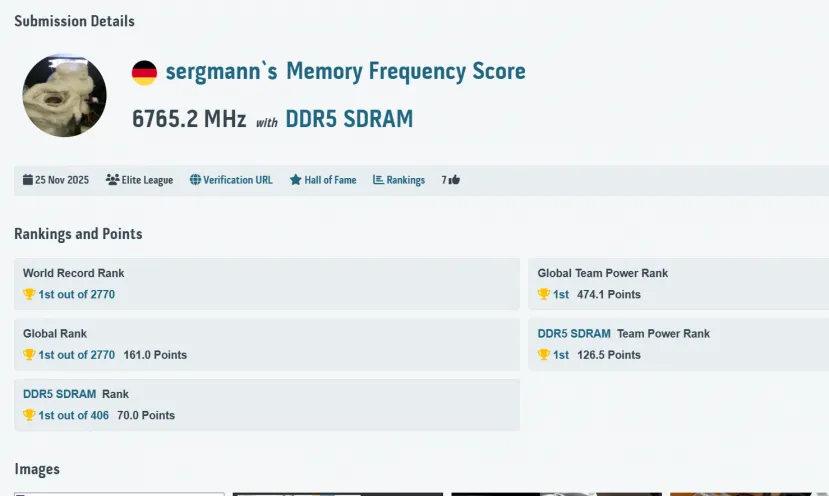Click the globe icon for Verification URL
This screenshot has width=829, height=496.
(x=195, y=180)
